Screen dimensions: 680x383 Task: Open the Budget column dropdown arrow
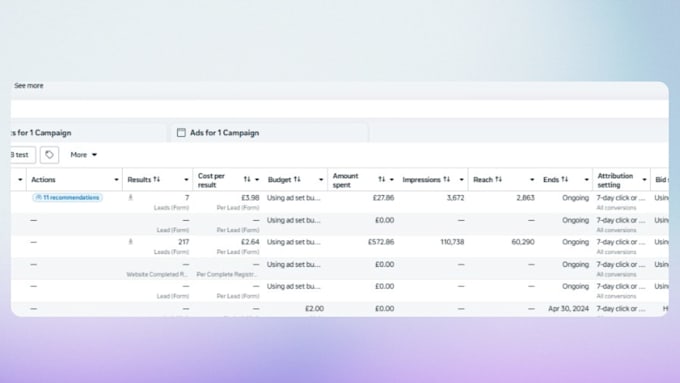coord(321,180)
